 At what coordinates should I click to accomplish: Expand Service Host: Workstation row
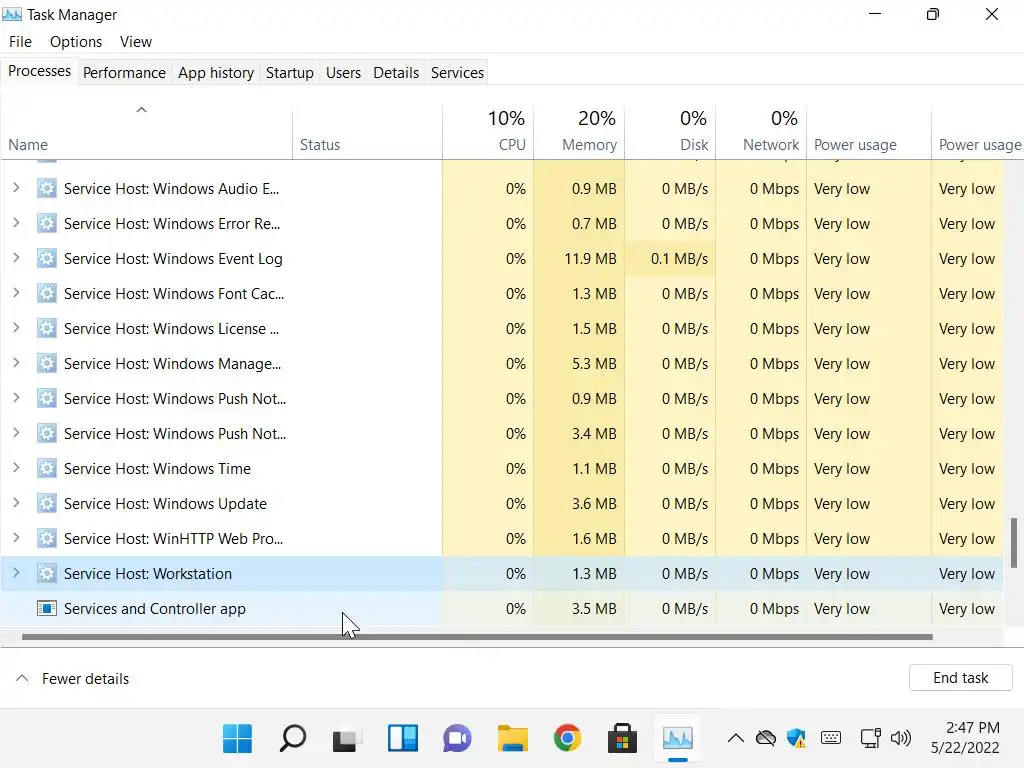tap(16, 573)
